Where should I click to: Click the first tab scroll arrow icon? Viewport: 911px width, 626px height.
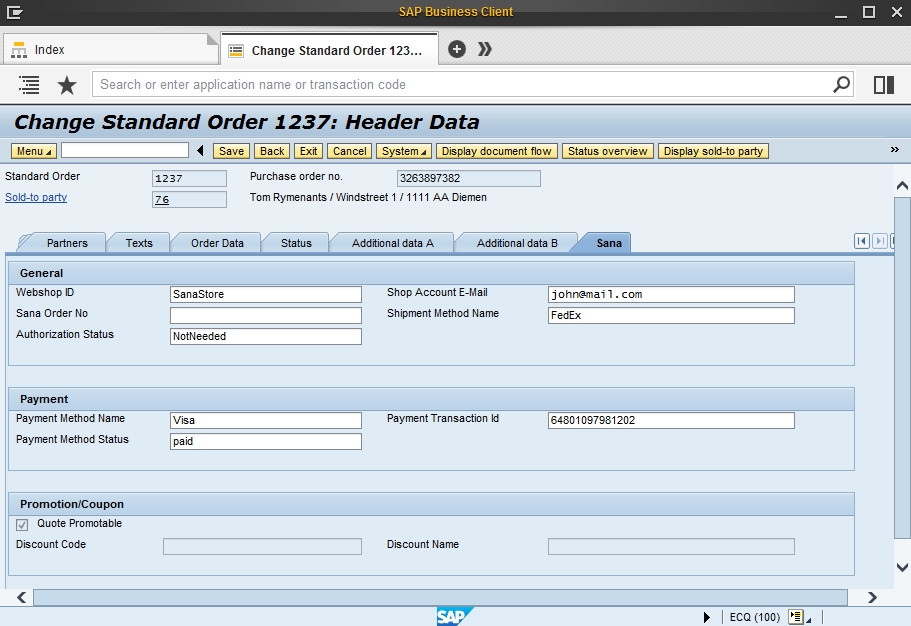862,241
